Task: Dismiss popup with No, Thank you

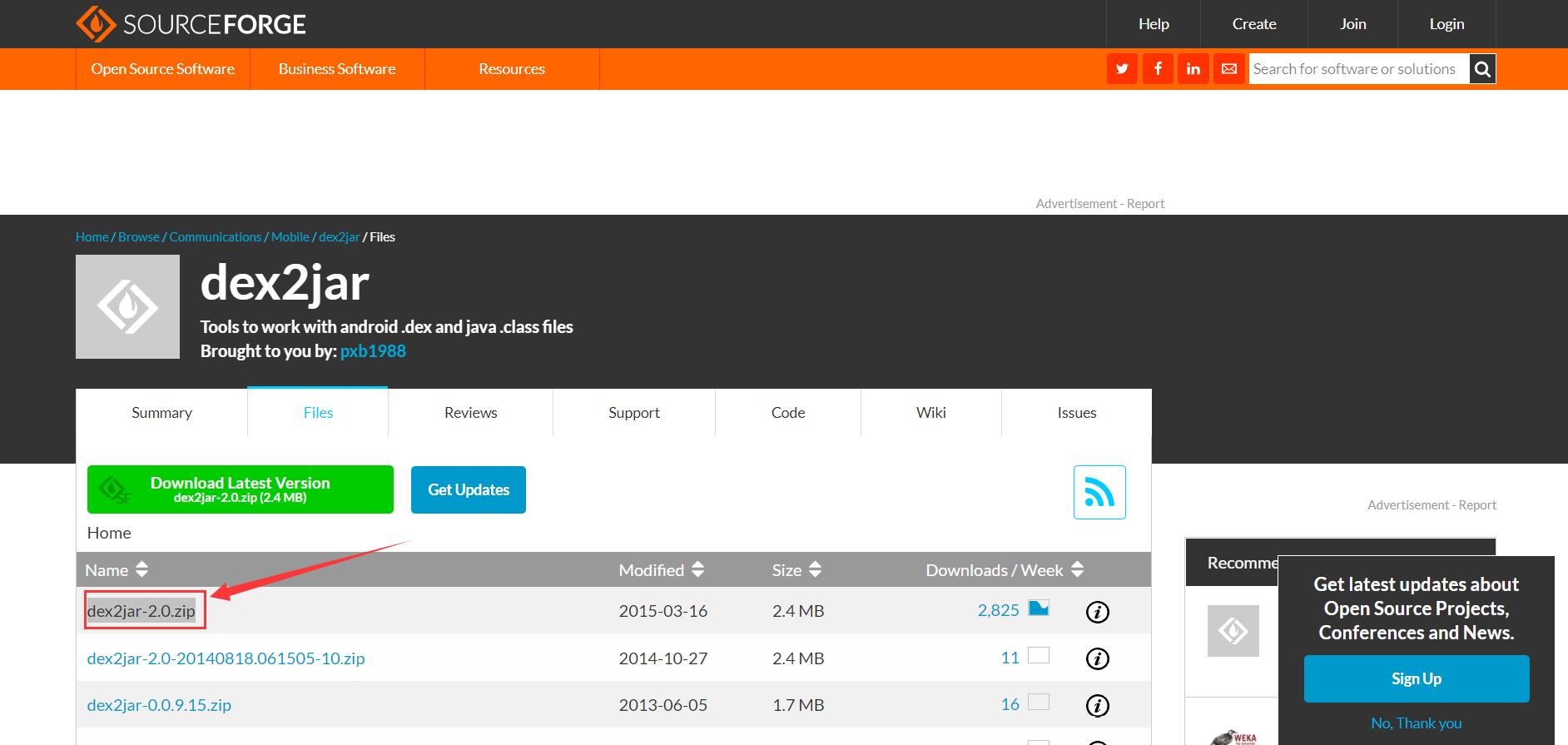Action: tap(1417, 723)
